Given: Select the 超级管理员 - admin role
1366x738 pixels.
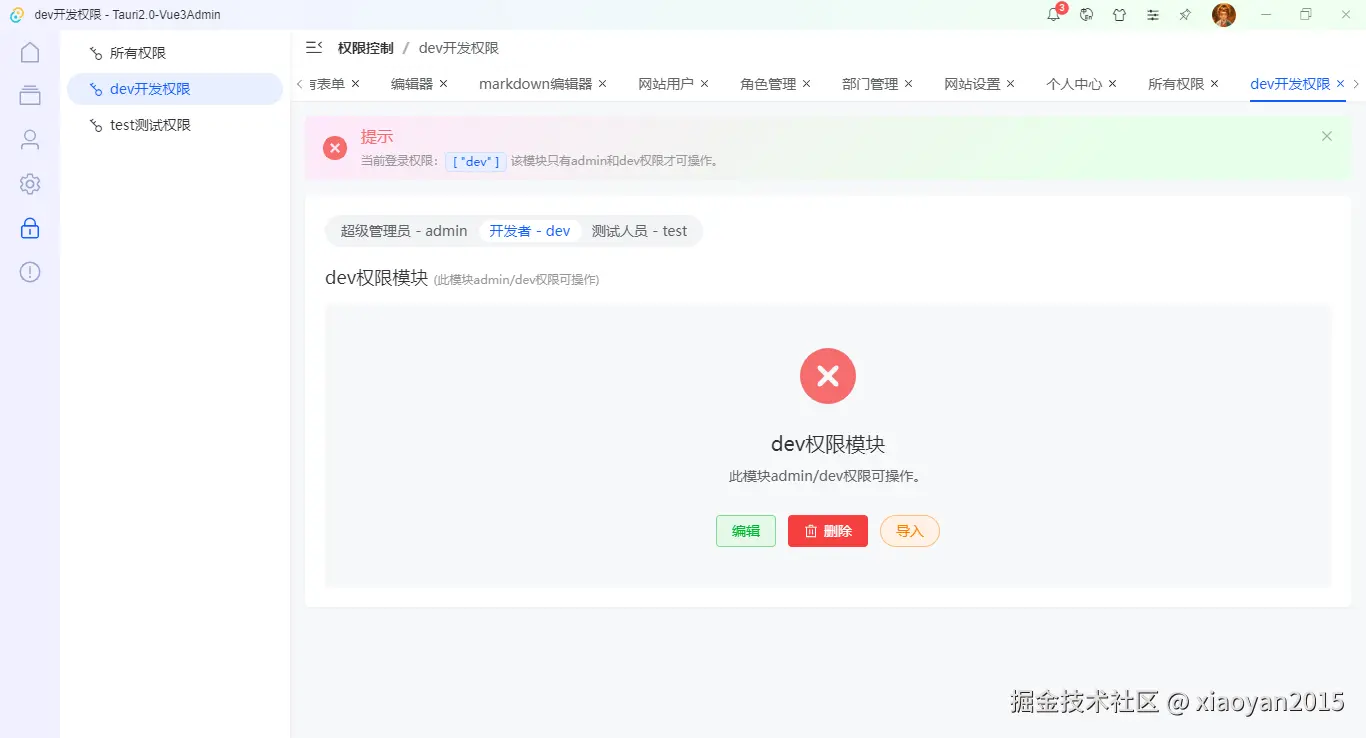Looking at the screenshot, I should (x=403, y=230).
